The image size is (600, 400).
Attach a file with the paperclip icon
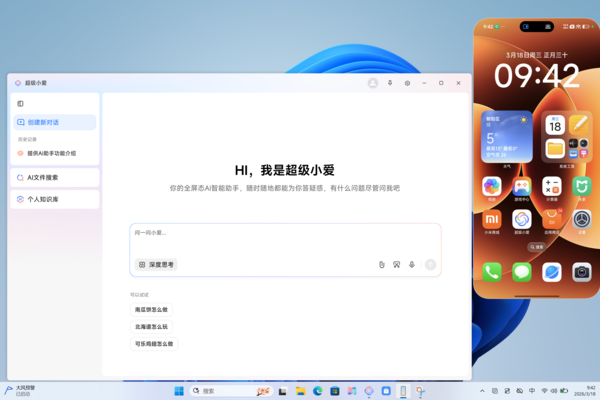382,264
